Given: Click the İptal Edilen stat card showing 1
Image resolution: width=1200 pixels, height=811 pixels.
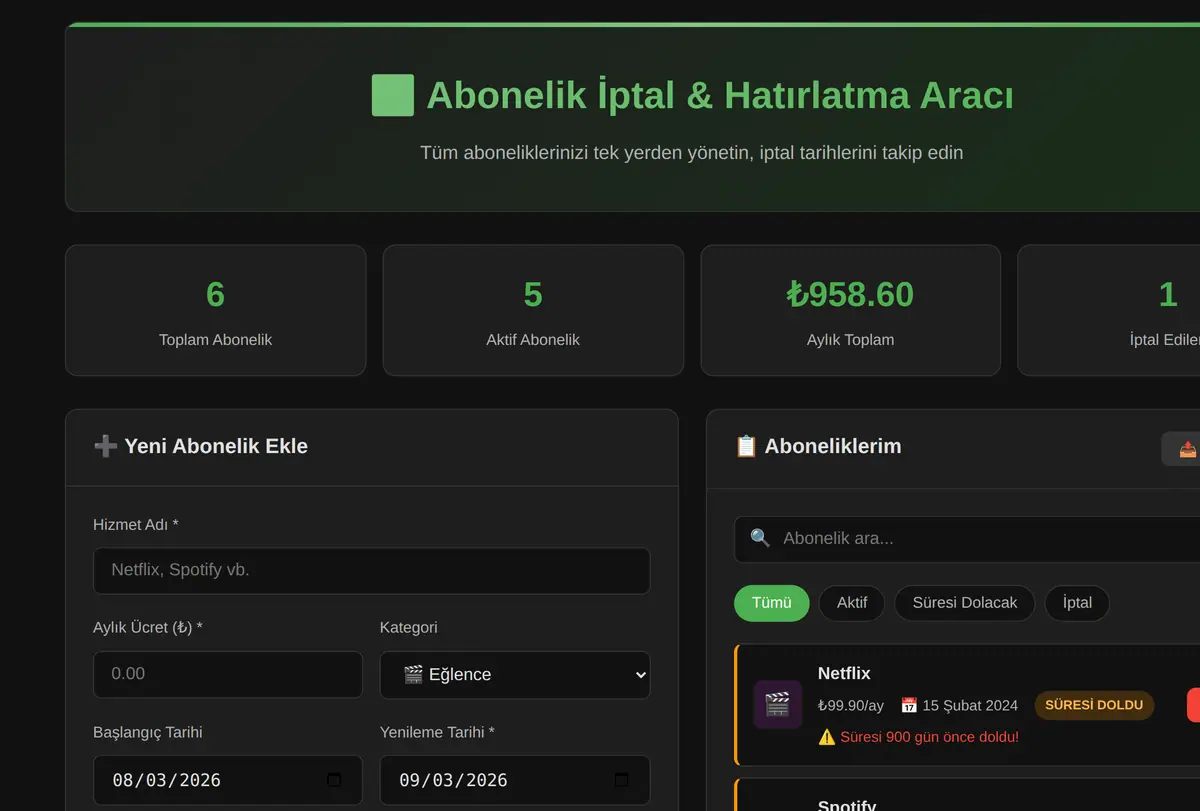Looking at the screenshot, I should (x=1109, y=310).
